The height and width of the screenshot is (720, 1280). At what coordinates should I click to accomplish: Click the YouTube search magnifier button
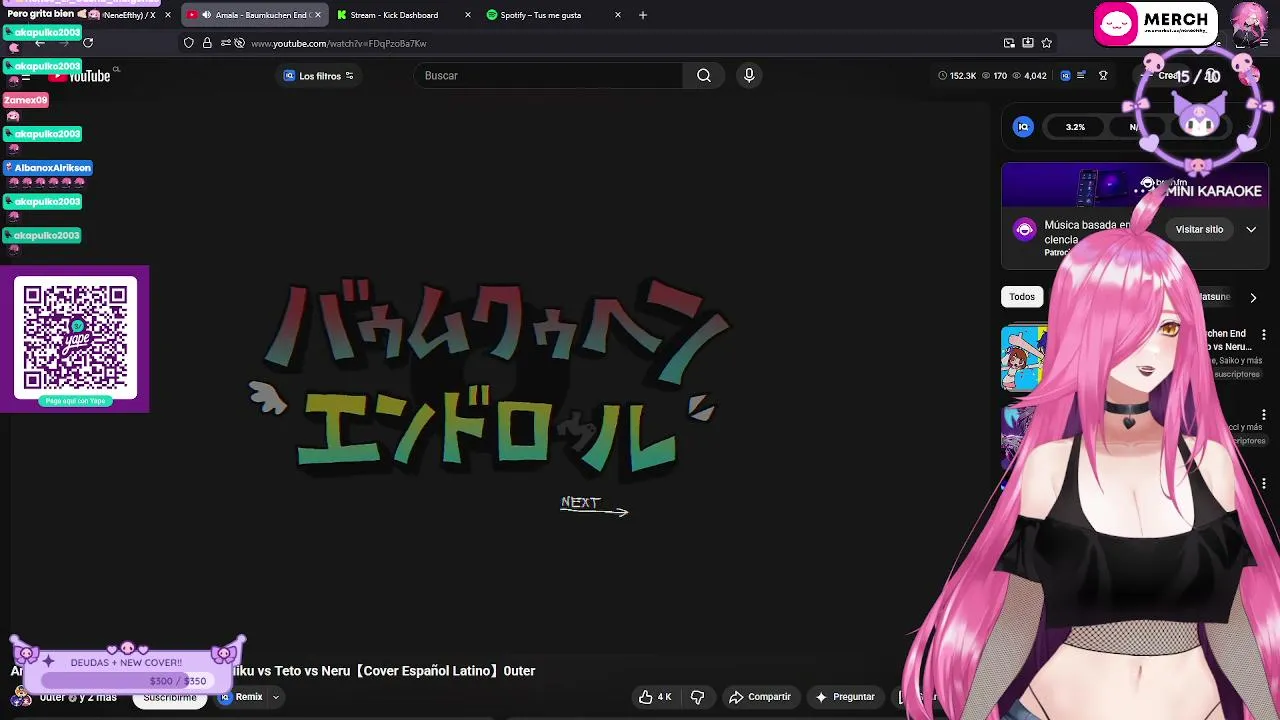pos(704,76)
